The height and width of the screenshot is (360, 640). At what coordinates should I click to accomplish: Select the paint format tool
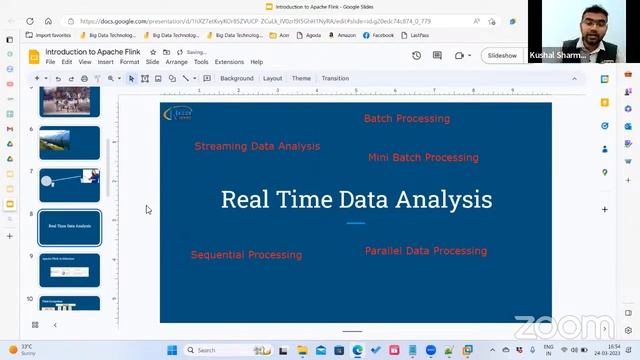click(x=98, y=78)
